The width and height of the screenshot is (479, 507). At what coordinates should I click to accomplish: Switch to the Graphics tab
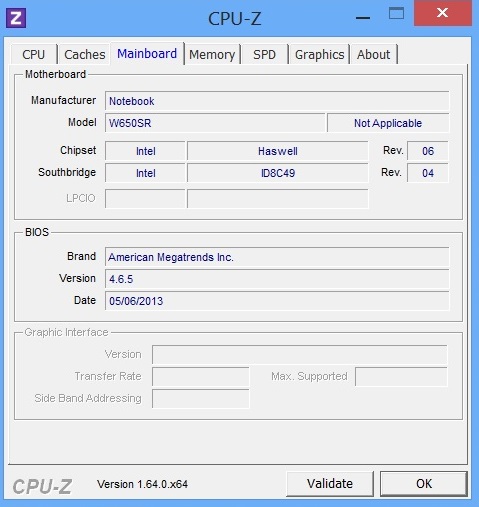point(319,54)
